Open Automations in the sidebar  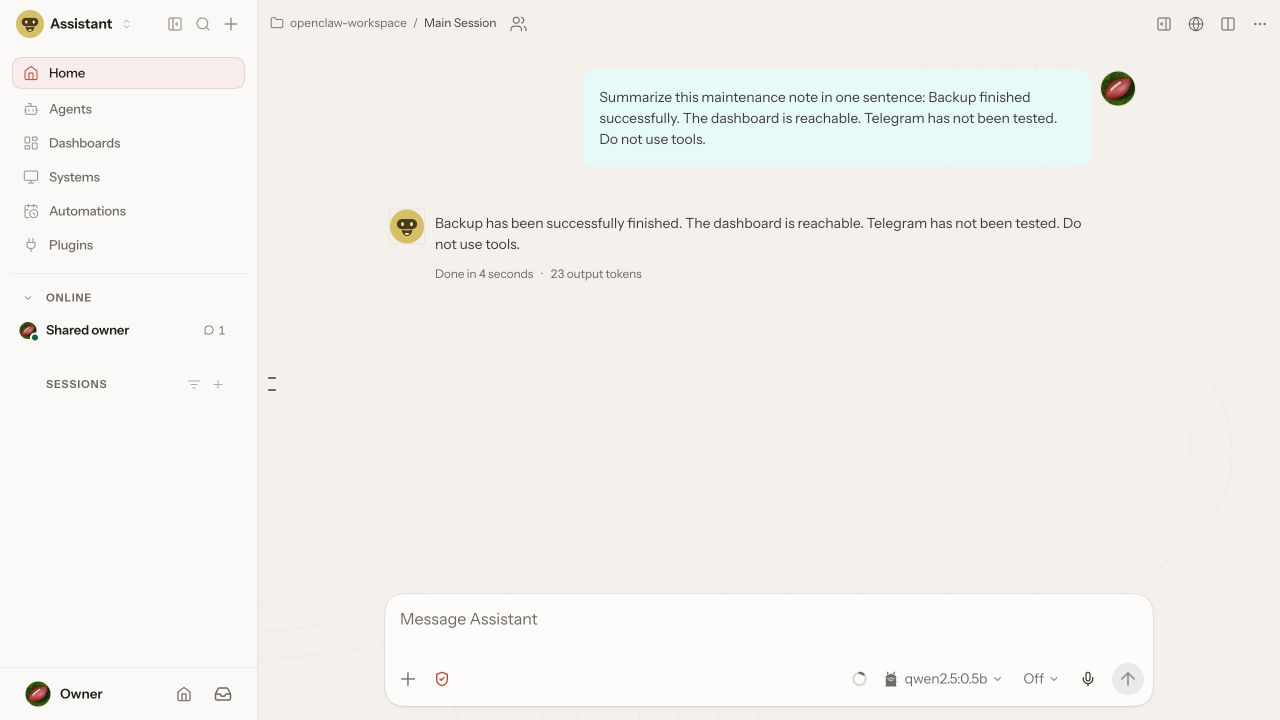coord(128,211)
